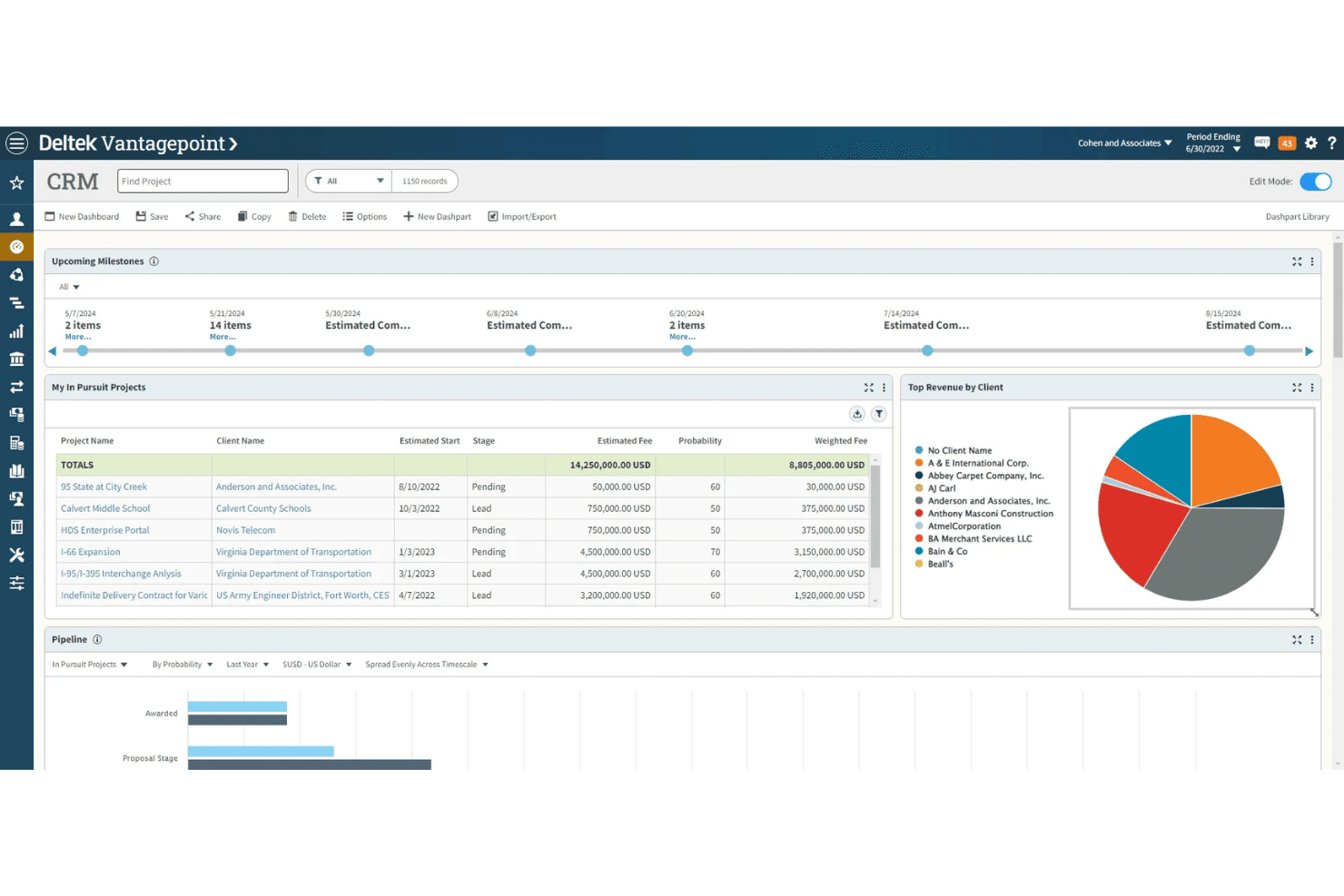This screenshot has width=1344, height=896.
Task: Open the Last Year timeframe dropdown
Action: [248, 665]
